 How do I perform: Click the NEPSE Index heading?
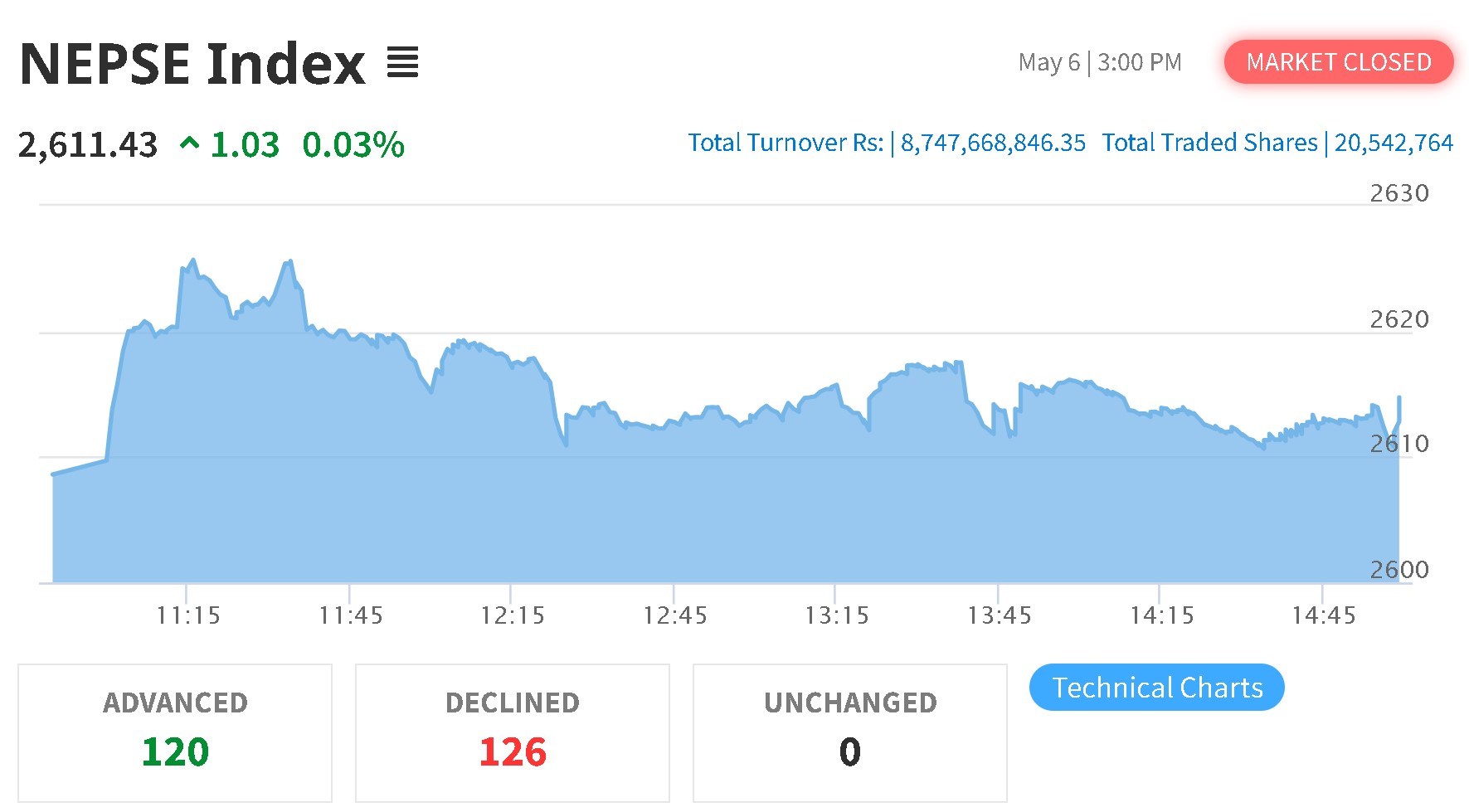pyautogui.click(x=192, y=63)
